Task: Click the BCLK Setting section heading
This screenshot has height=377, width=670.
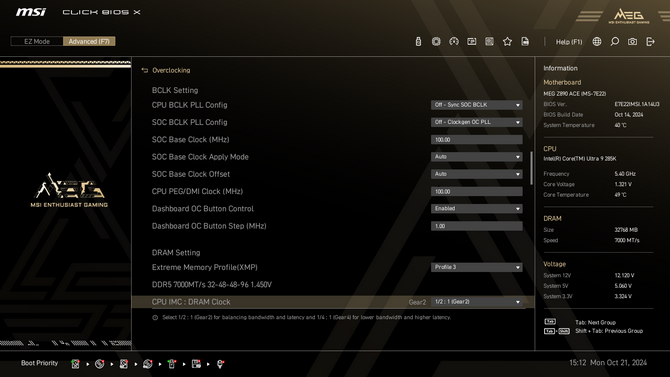Action: [175, 90]
